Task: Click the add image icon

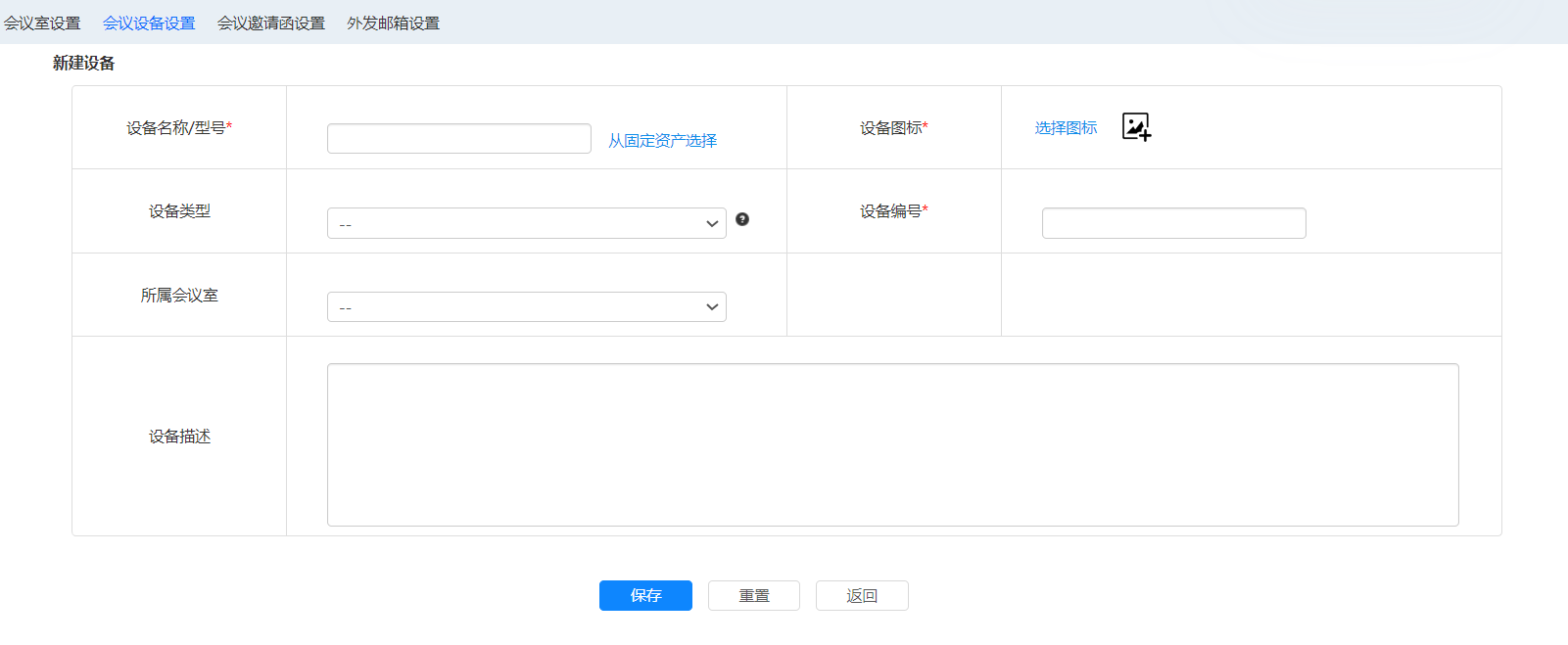Action: tap(1135, 126)
